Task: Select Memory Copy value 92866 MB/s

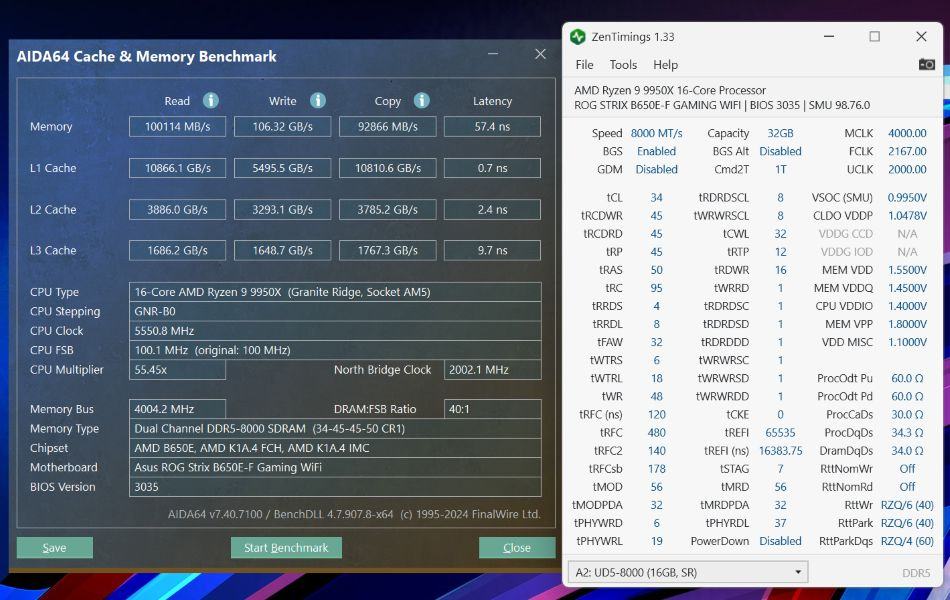Action: (388, 127)
